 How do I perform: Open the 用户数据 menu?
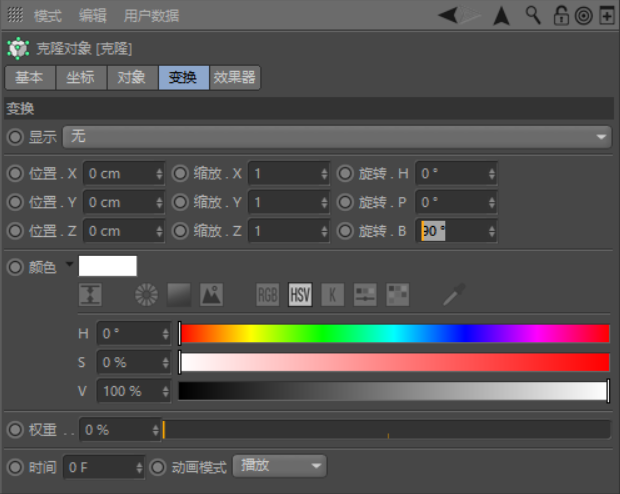pos(152,16)
